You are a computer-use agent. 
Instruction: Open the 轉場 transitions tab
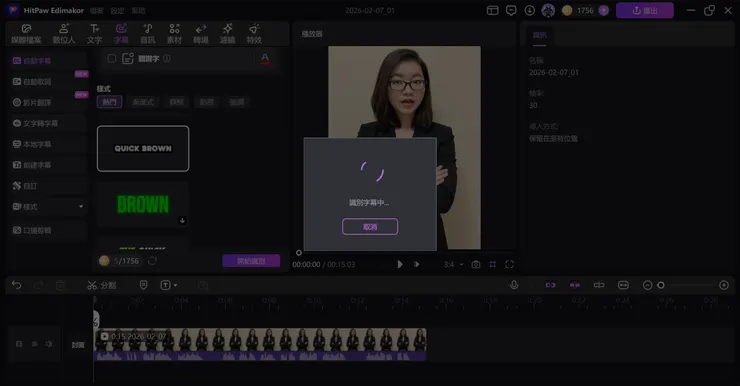click(x=201, y=34)
